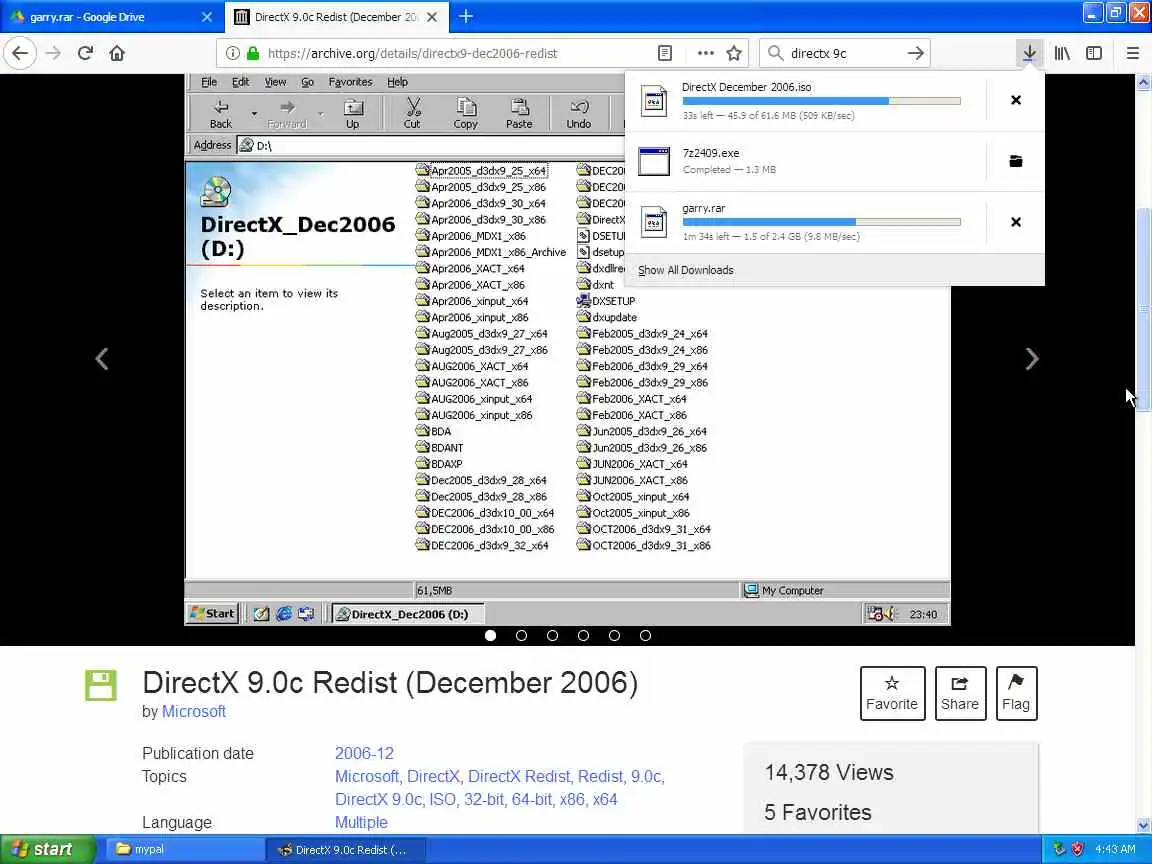Click the scrollbar up arrow
Viewport: 1152px width, 864px height.
point(1143,82)
